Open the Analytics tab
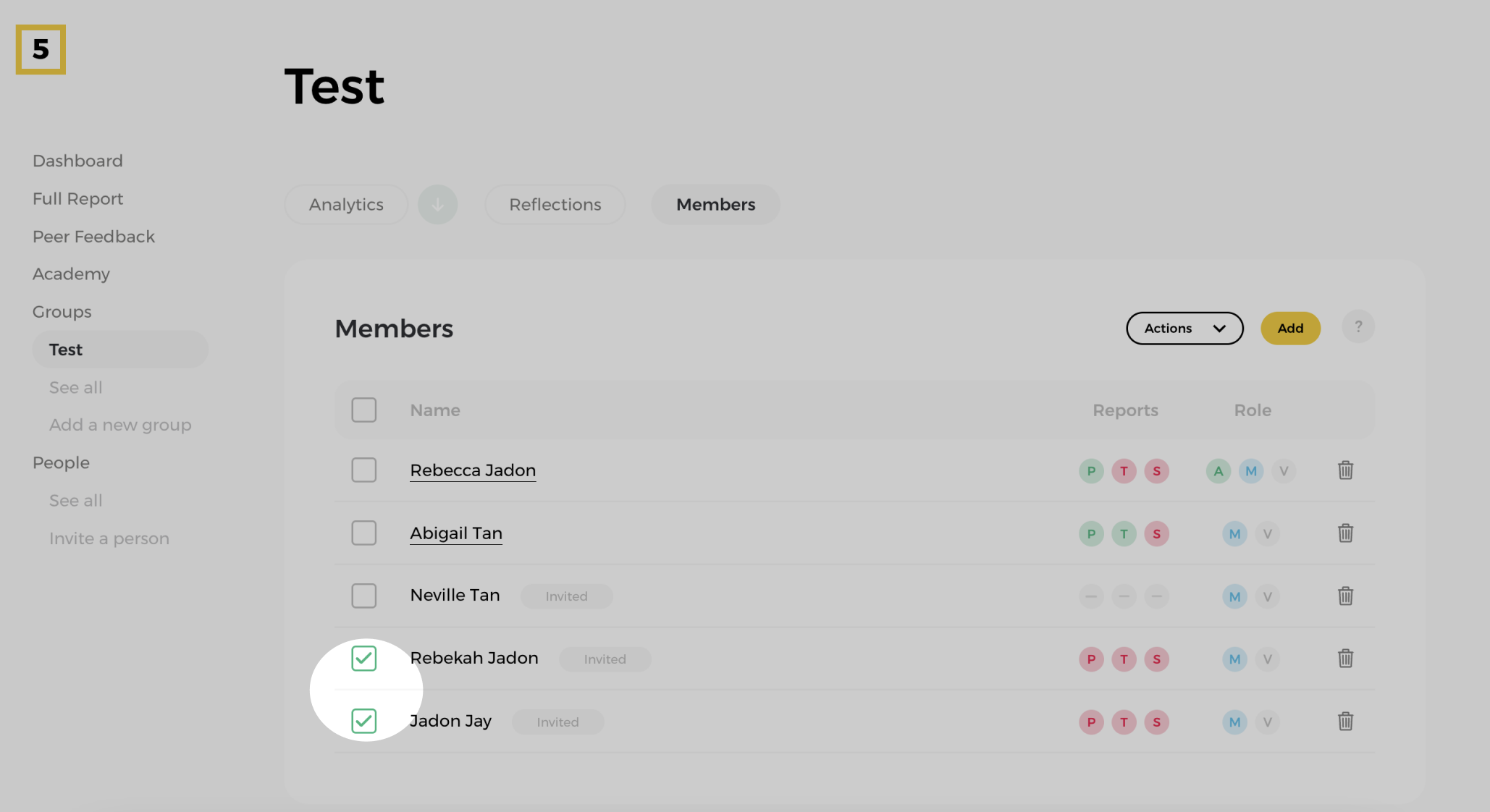This screenshot has width=1490, height=812. click(x=346, y=205)
